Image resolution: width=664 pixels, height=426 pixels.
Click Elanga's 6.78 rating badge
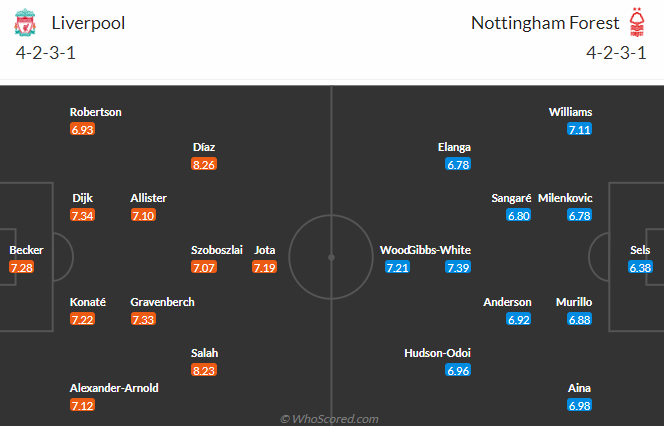tap(458, 164)
